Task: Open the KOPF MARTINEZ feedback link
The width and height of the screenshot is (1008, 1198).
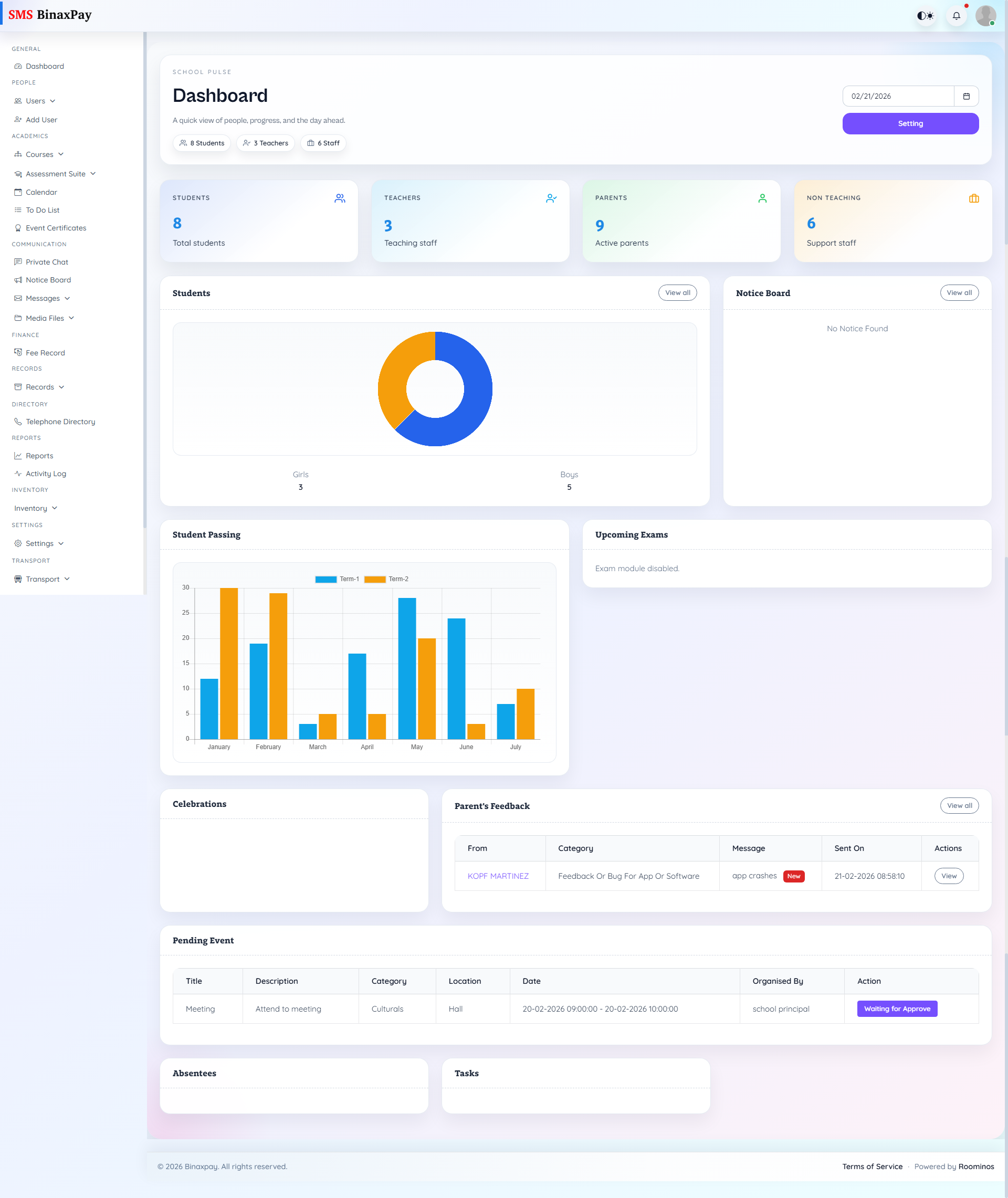Action: coord(498,876)
